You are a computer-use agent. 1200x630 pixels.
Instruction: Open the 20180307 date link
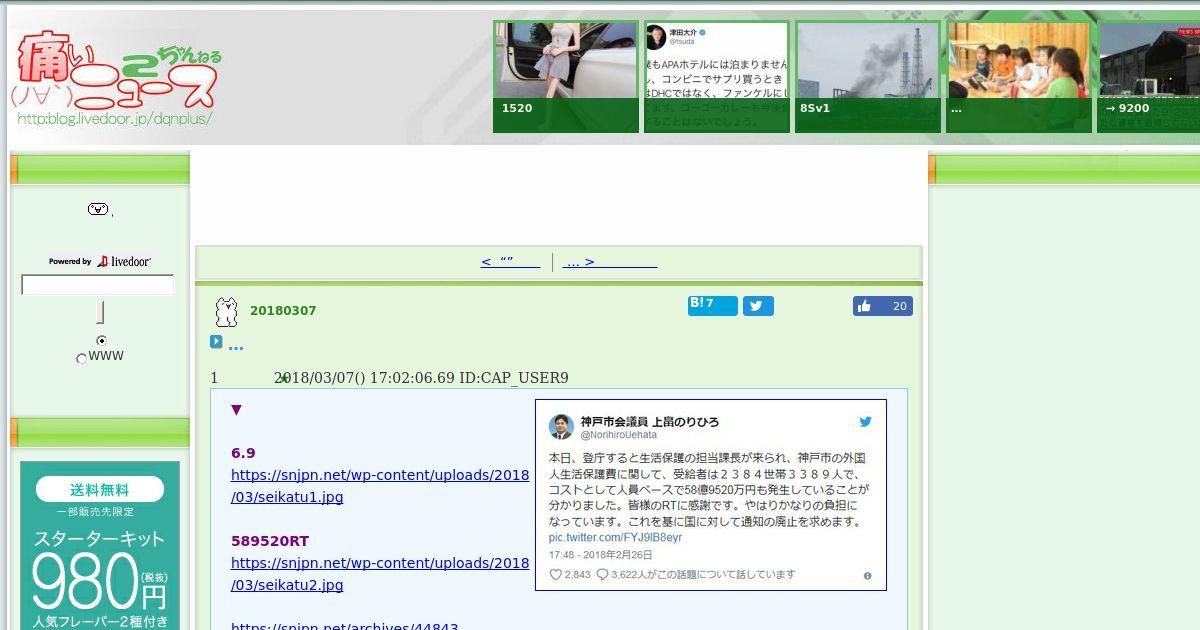283,311
